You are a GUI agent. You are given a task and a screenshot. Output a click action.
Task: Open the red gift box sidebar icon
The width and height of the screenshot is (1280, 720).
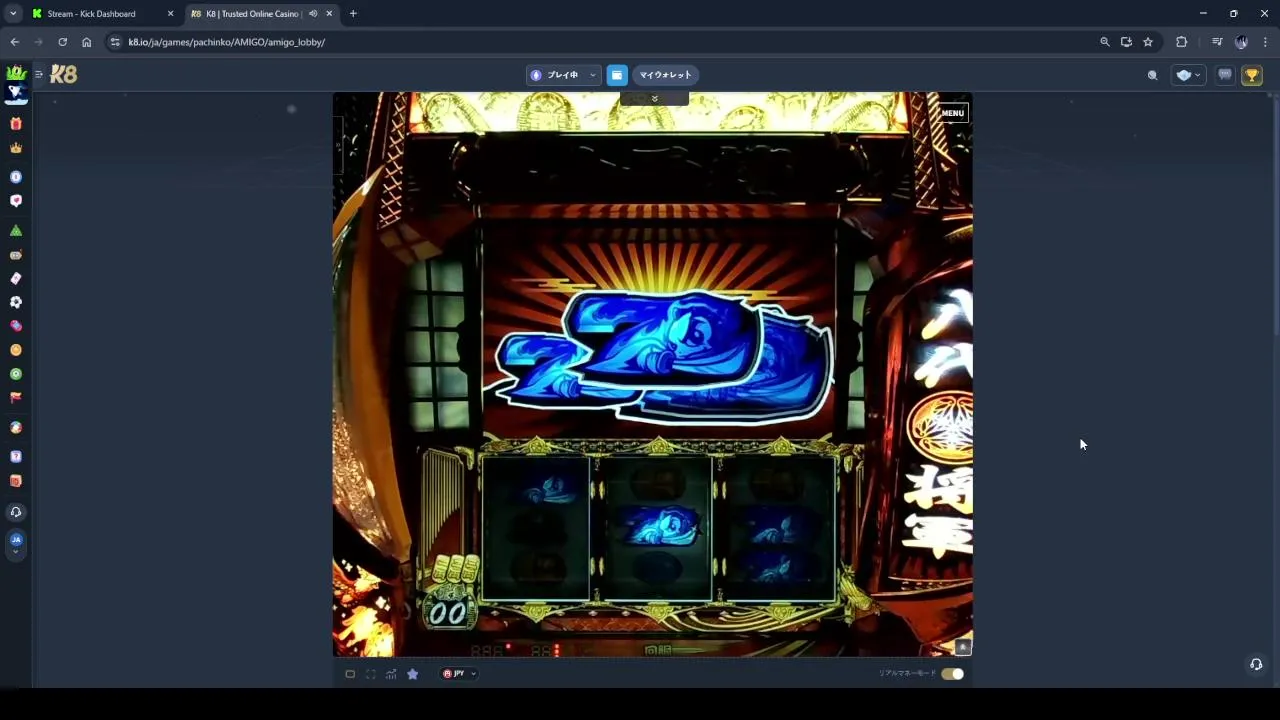[x=16, y=124]
